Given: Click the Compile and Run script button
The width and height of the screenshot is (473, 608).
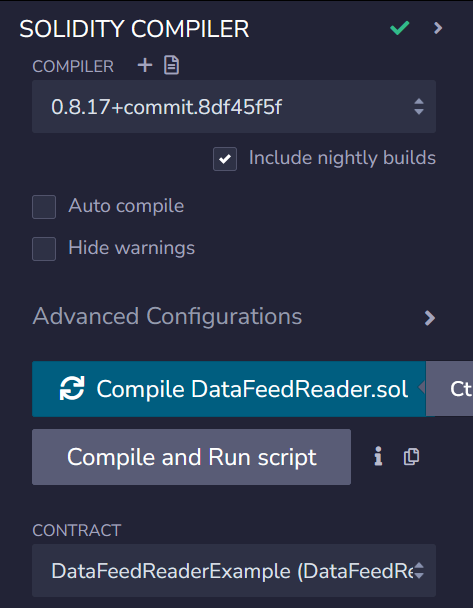Looking at the screenshot, I should [x=192, y=457].
